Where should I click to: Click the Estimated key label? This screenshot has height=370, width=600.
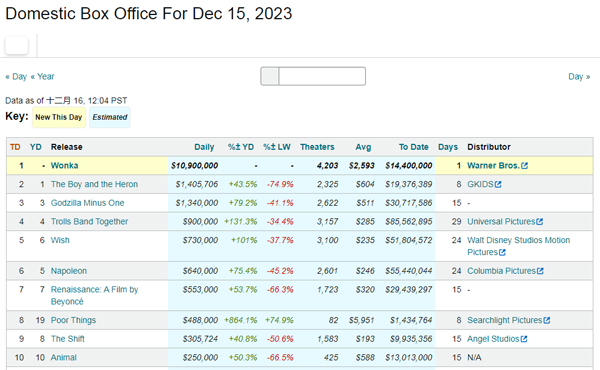[x=110, y=117]
